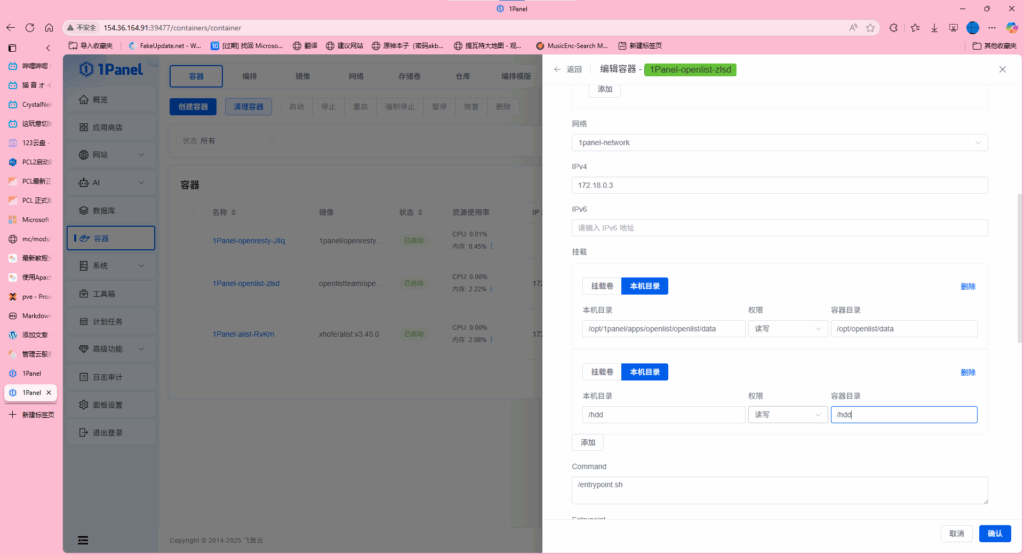This screenshot has width=1024, height=555.
Task: Click 删除 link for the /hdd mount
Action: [x=968, y=372]
